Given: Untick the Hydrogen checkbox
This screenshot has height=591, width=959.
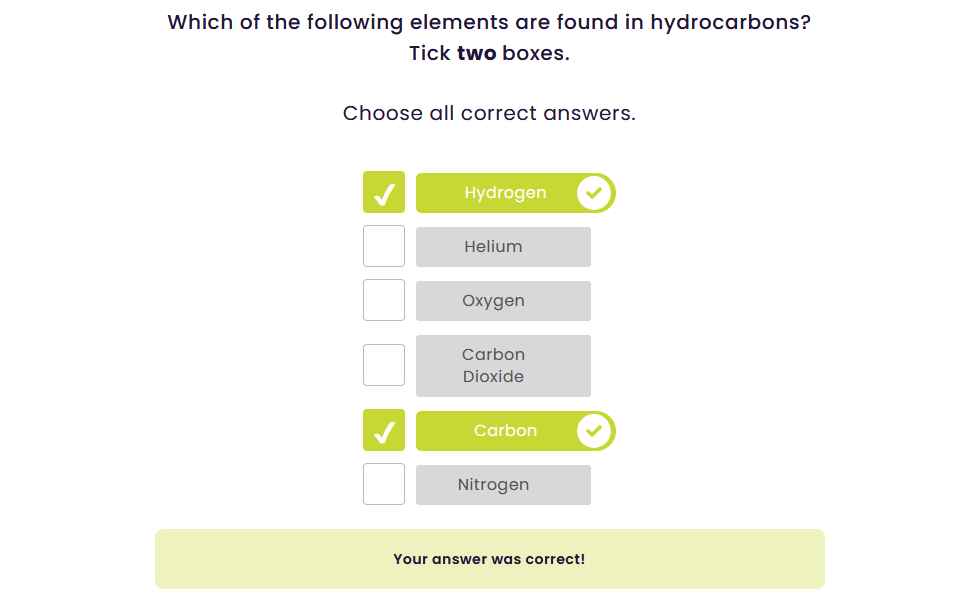Looking at the screenshot, I should pos(384,192).
